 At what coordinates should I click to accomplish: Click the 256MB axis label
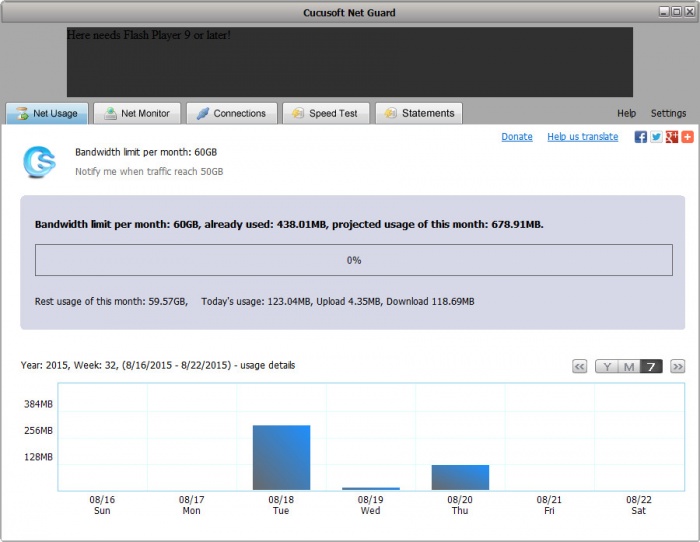click(38, 430)
